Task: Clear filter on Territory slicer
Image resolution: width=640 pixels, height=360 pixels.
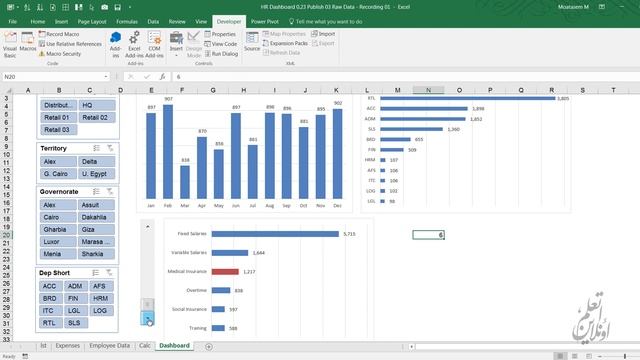Action: tap(110, 148)
